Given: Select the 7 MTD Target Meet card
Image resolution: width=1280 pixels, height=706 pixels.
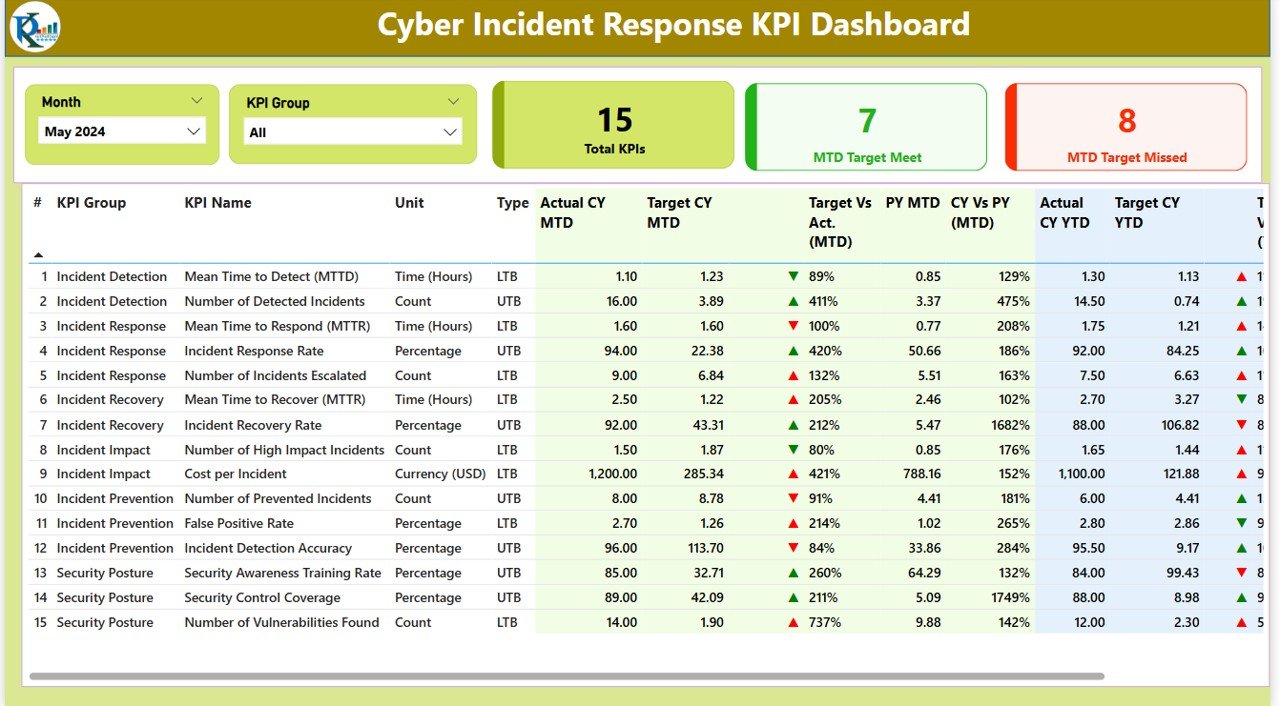Looking at the screenshot, I should coord(865,126).
